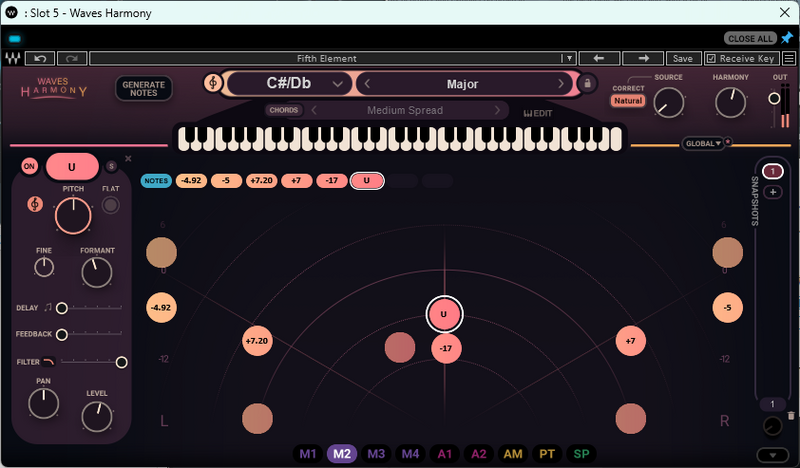Image resolution: width=800 pixels, height=468 pixels.
Task: Click the PITCH knob
Action: coord(73,216)
